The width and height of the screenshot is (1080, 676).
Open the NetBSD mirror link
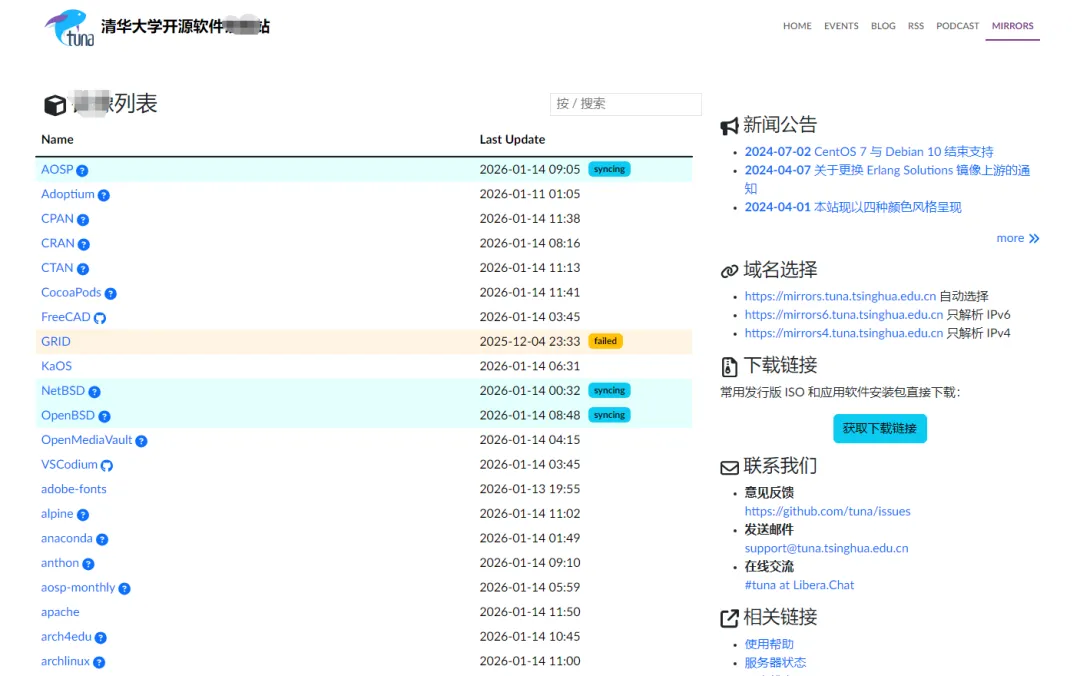[x=63, y=391]
